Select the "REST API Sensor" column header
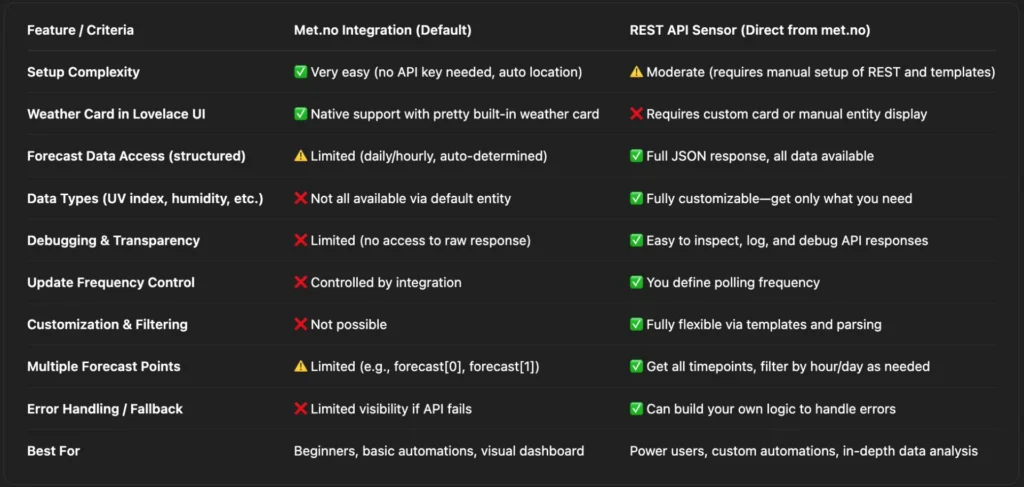 pyautogui.click(x=749, y=30)
